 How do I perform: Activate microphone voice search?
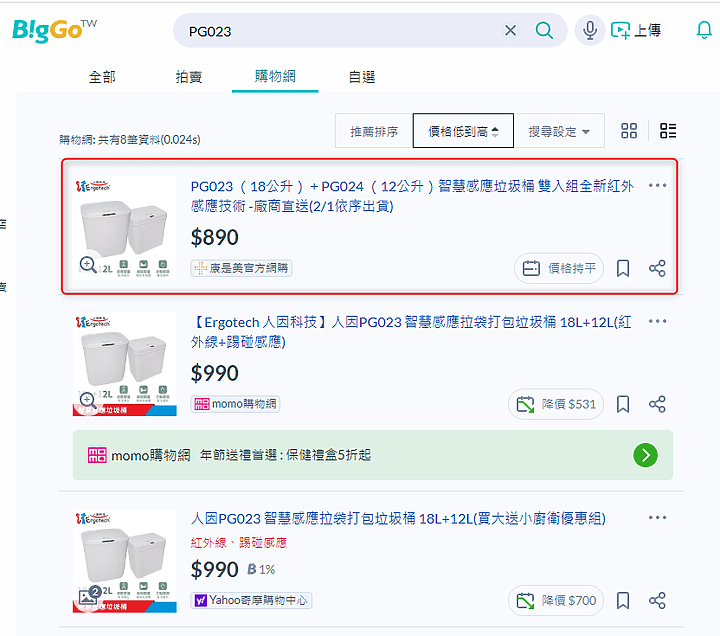590,30
